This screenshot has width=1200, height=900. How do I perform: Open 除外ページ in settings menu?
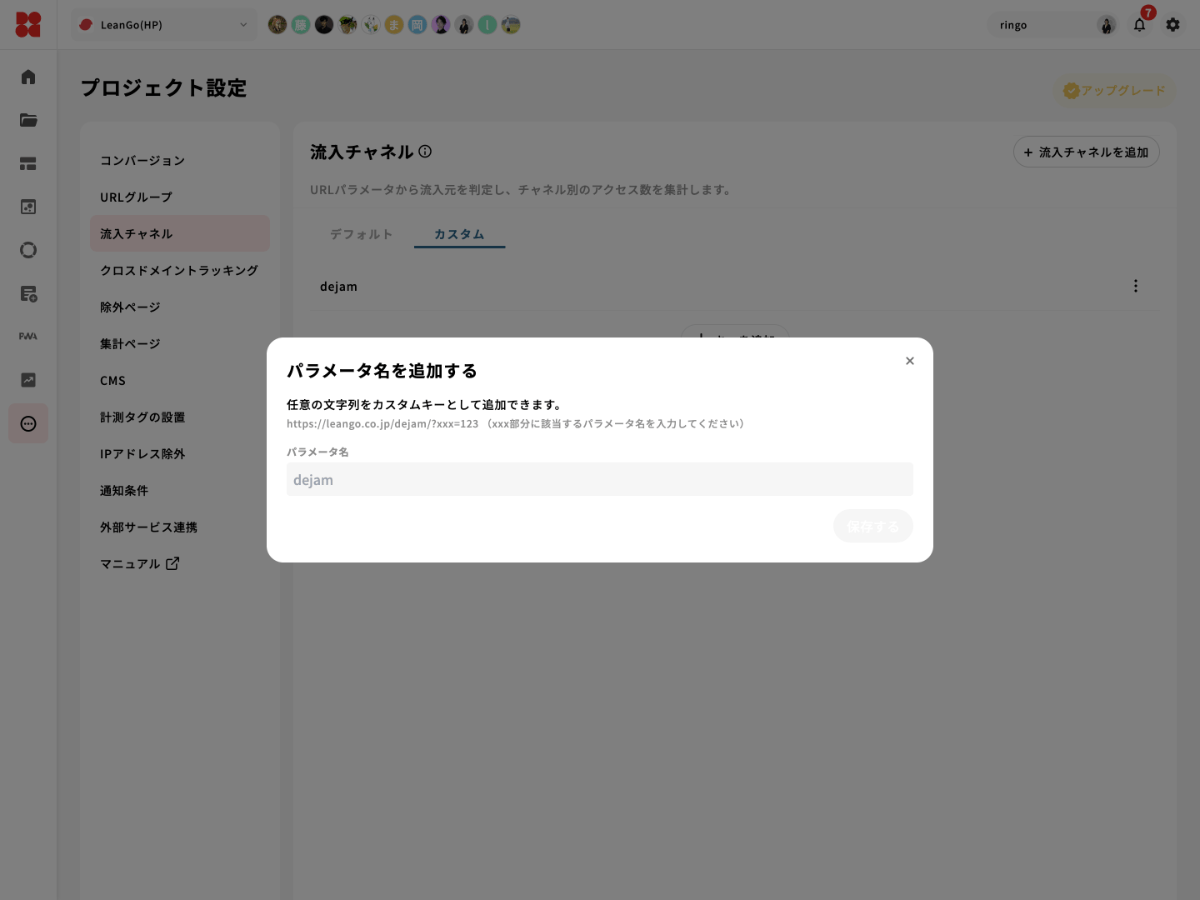tap(130, 307)
